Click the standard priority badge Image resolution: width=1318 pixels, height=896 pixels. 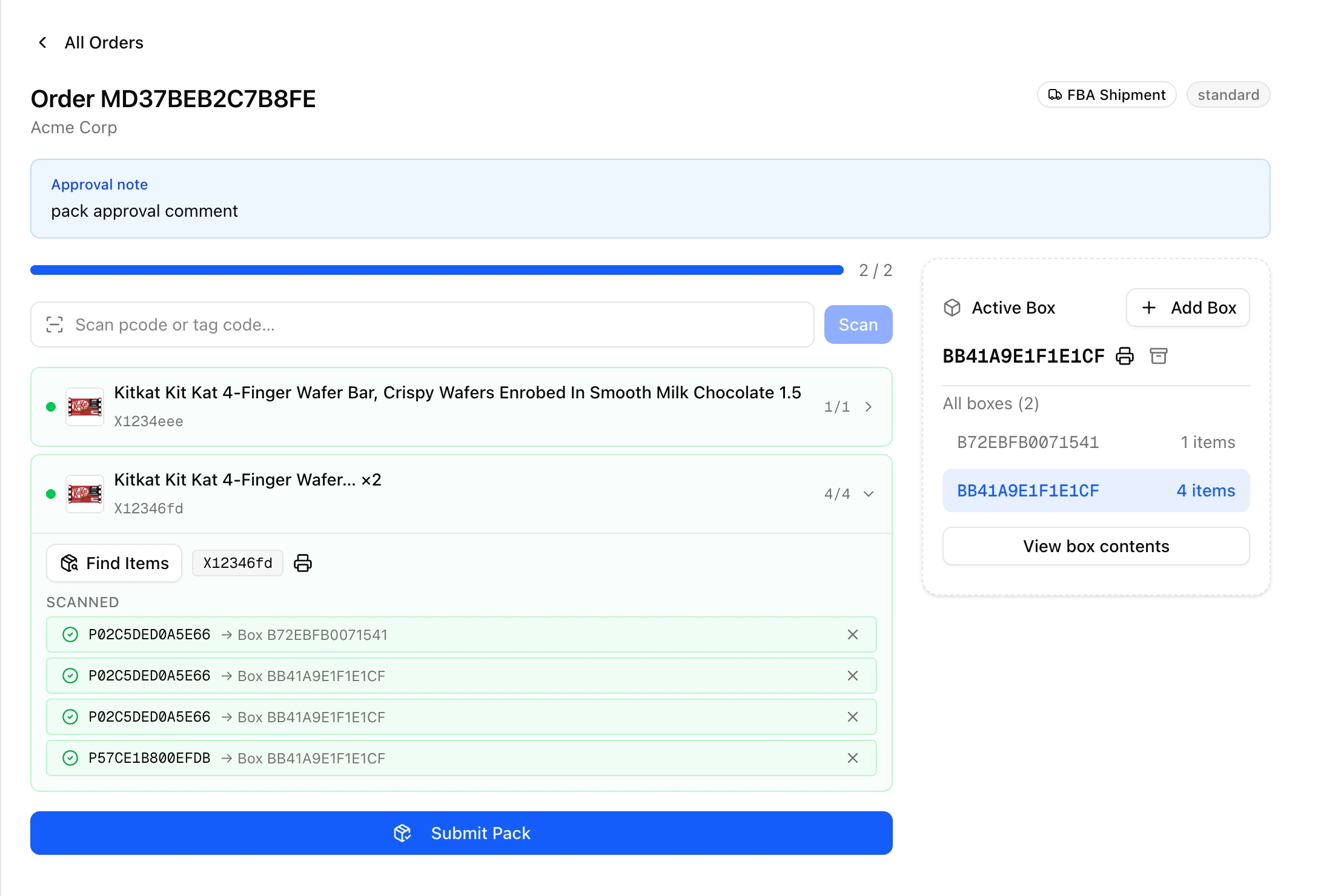coord(1228,95)
